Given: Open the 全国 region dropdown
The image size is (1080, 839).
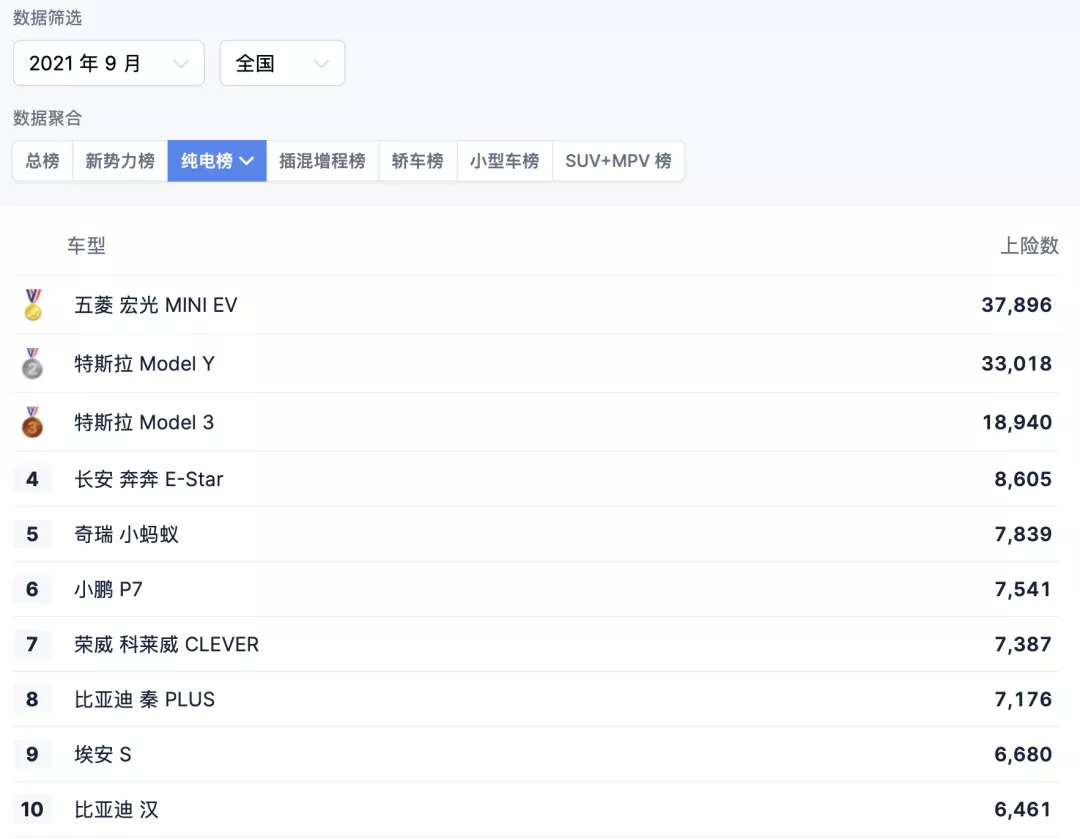Looking at the screenshot, I should pyautogui.click(x=282, y=63).
